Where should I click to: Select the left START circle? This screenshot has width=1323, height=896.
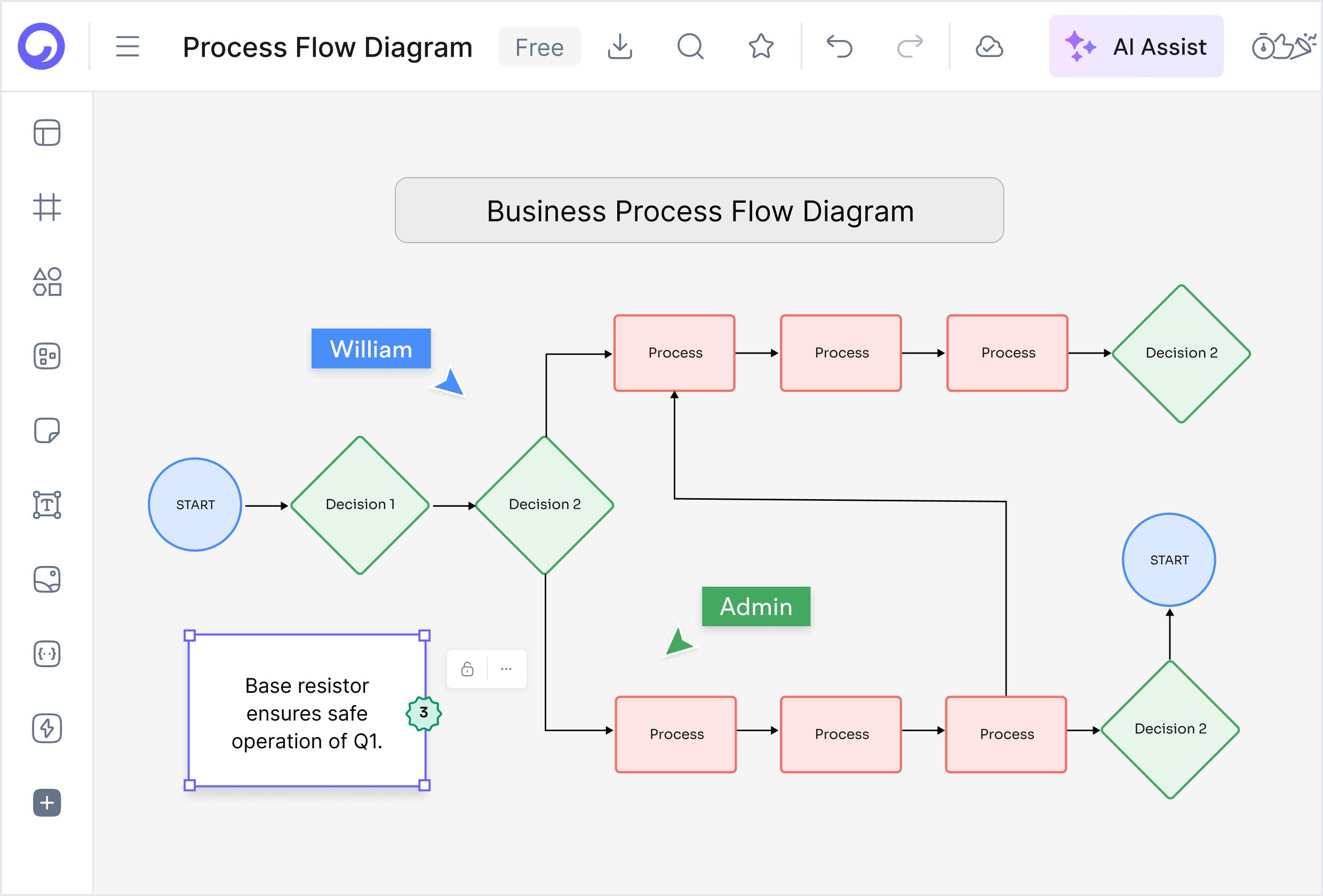click(x=195, y=505)
